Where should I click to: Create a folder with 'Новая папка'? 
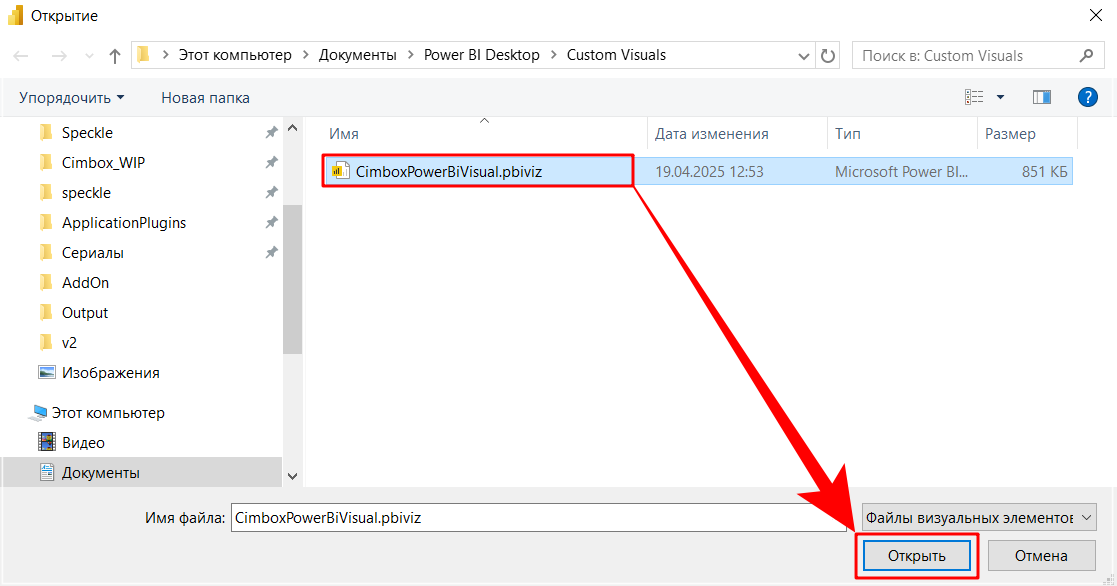[205, 98]
